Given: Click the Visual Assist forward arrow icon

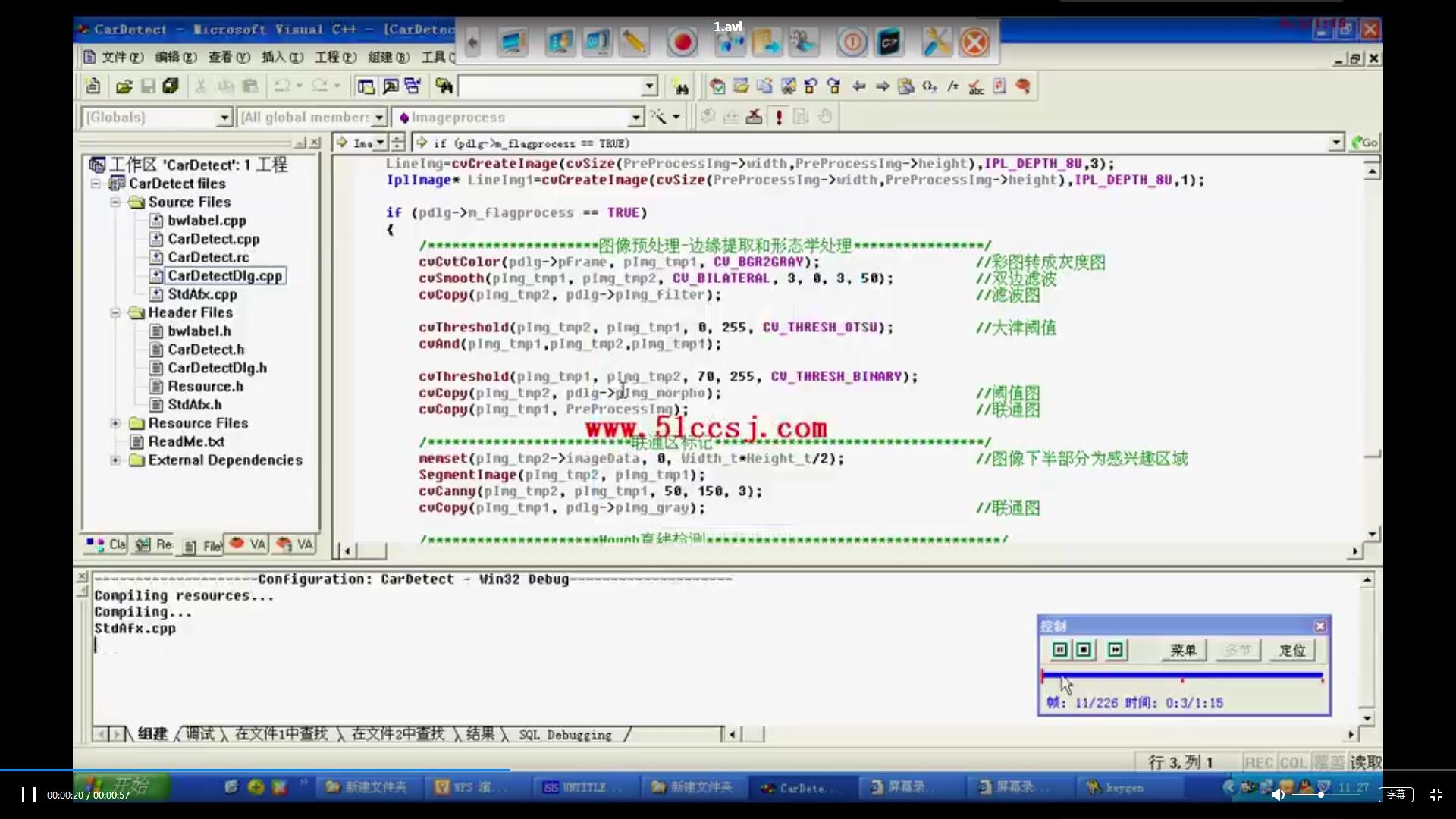Looking at the screenshot, I should coord(882,86).
